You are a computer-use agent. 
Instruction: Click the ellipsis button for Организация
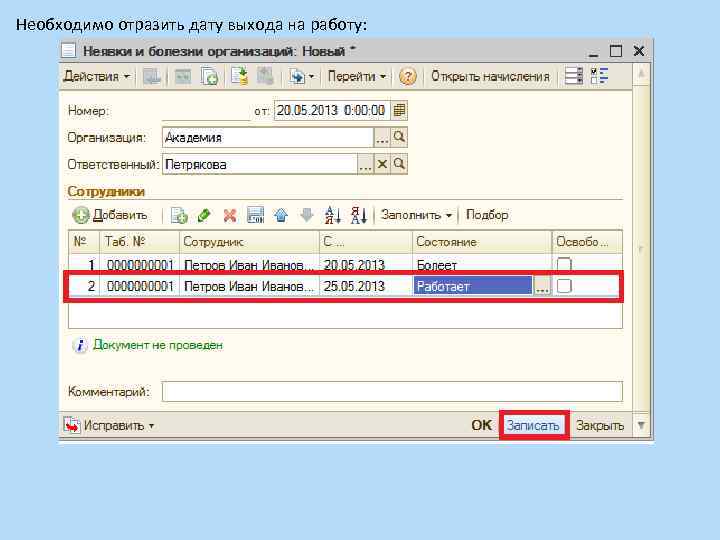click(x=382, y=137)
